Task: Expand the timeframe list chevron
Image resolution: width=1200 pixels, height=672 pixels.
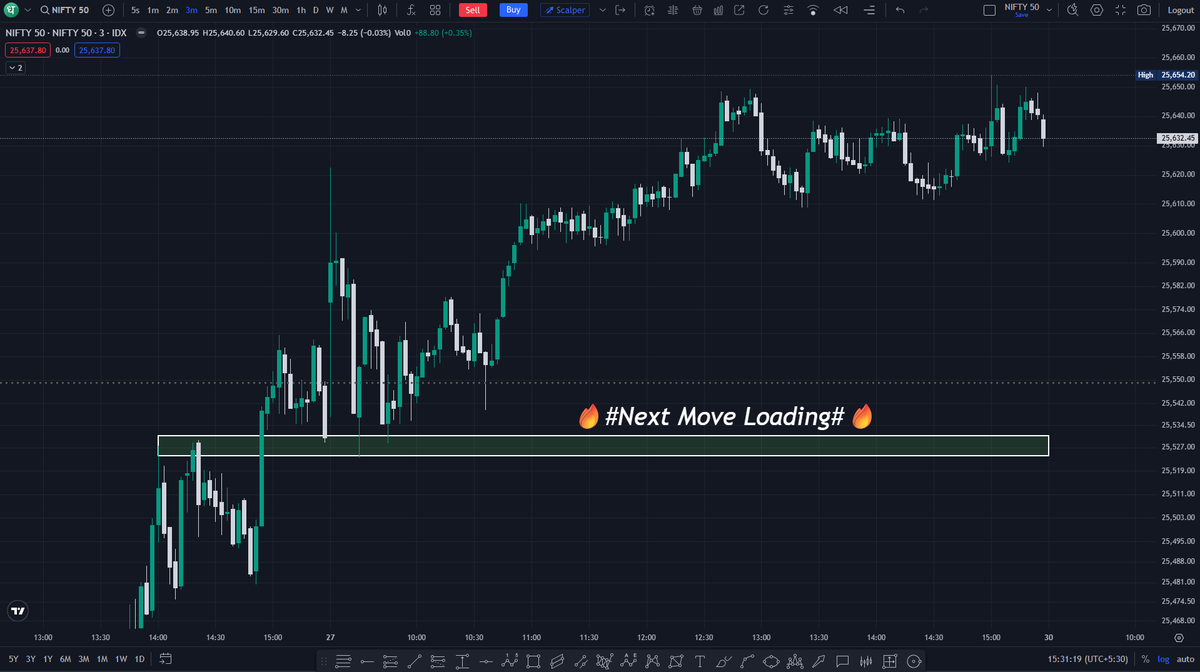Action: [x=358, y=10]
